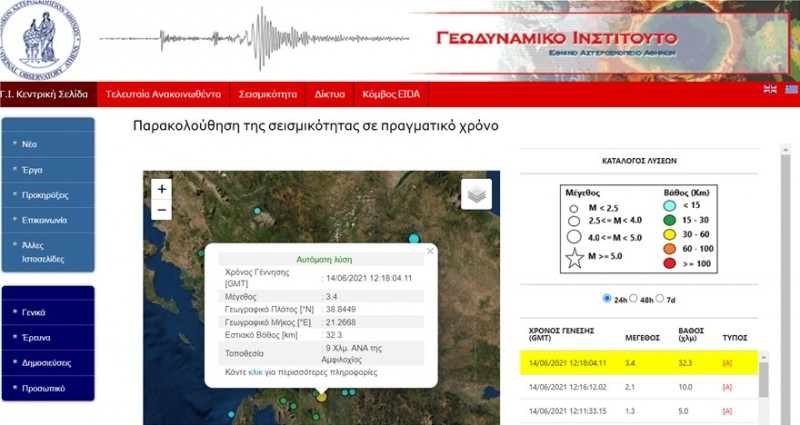Select the 48h time range radio
Viewport: 800px width, 425px height.
pos(634,298)
